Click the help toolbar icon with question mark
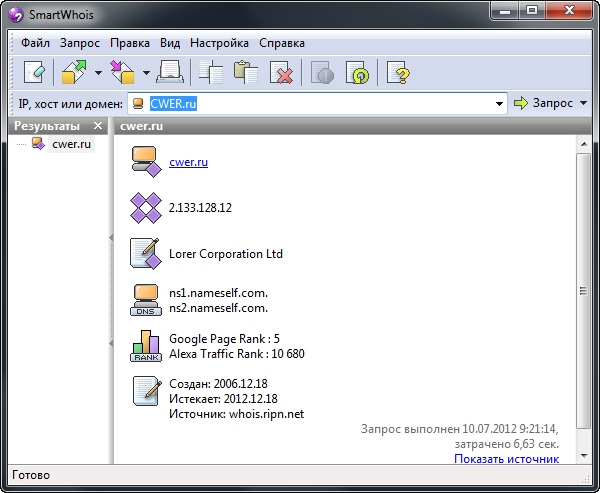The width and height of the screenshot is (600, 493). [398, 72]
